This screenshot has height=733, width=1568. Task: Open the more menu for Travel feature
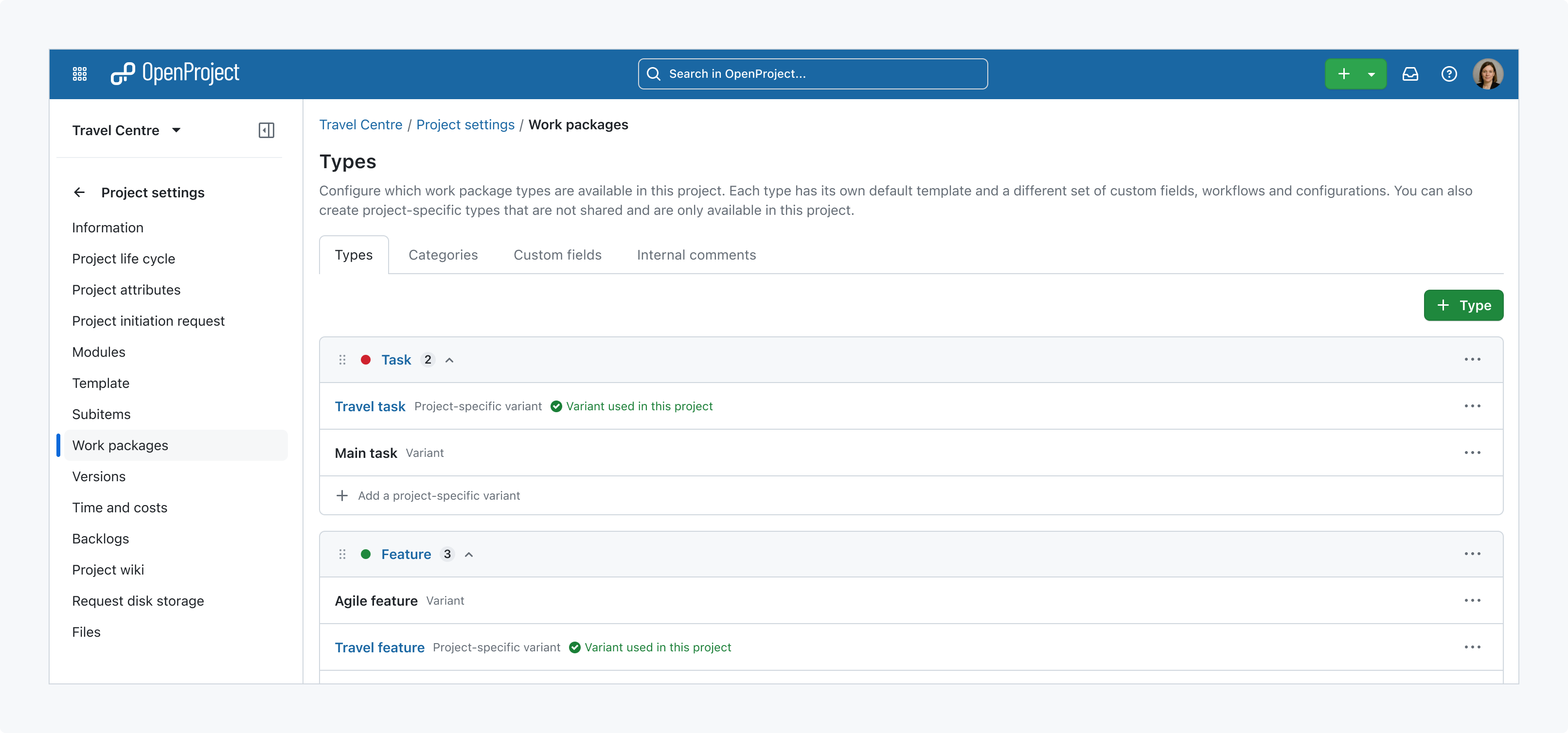pyautogui.click(x=1473, y=647)
